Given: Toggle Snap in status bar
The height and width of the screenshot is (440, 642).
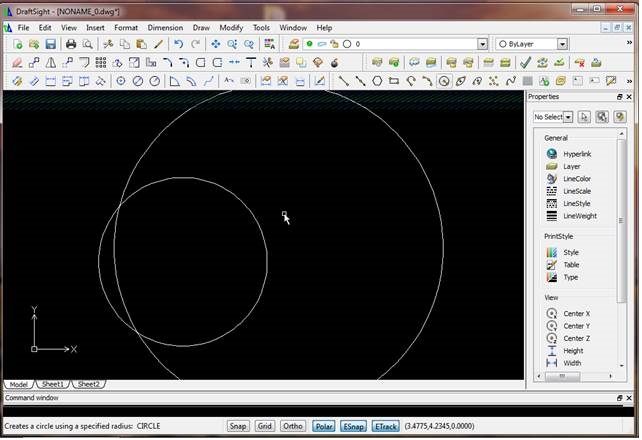Looking at the screenshot, I should (237, 426).
